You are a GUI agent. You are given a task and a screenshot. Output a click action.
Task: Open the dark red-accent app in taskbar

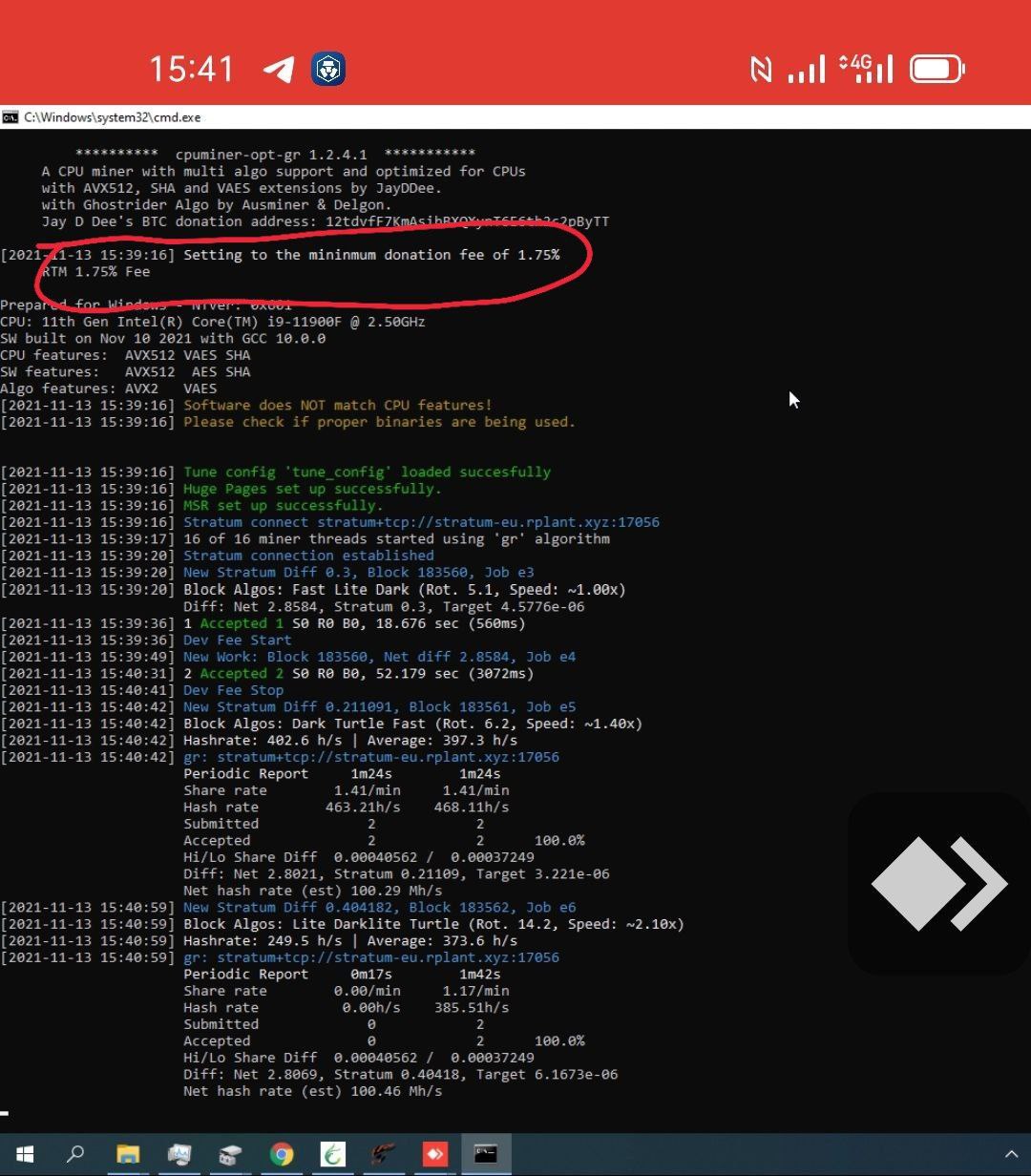(384, 1154)
